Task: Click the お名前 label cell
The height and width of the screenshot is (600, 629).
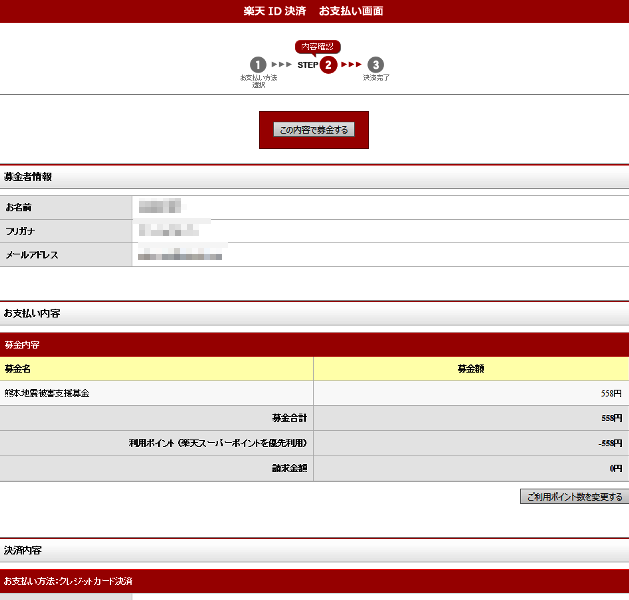Action: 66,207
